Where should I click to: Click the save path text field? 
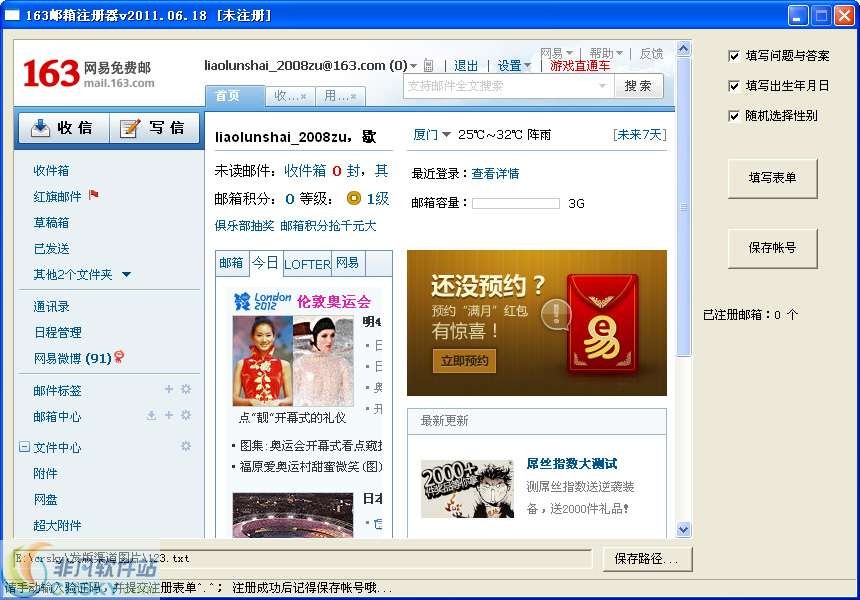303,558
